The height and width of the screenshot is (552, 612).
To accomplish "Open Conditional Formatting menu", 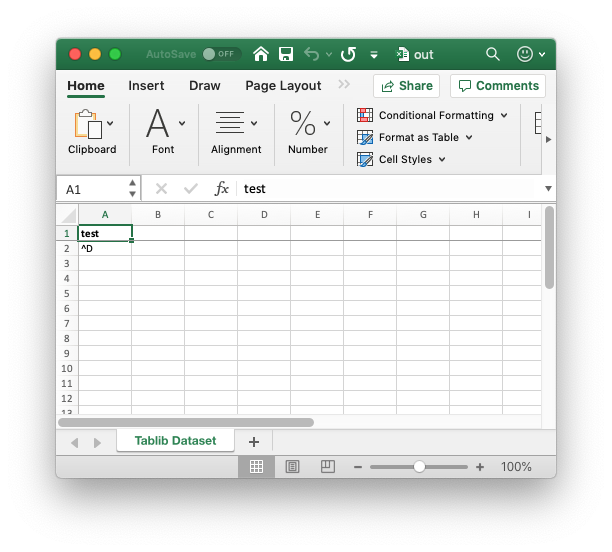I will point(432,116).
